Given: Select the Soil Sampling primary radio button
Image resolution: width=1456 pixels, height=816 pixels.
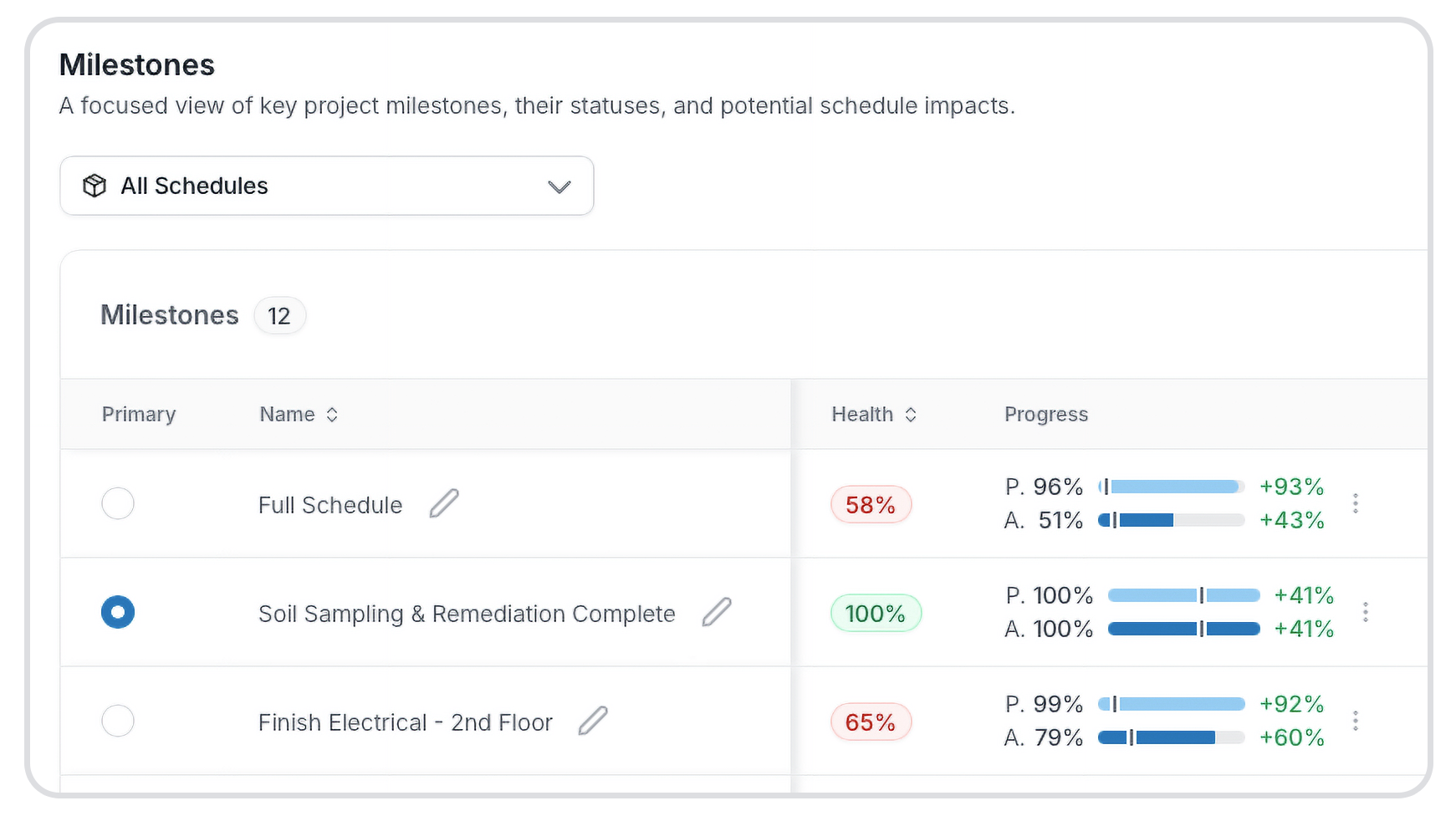Looking at the screenshot, I should click(118, 612).
